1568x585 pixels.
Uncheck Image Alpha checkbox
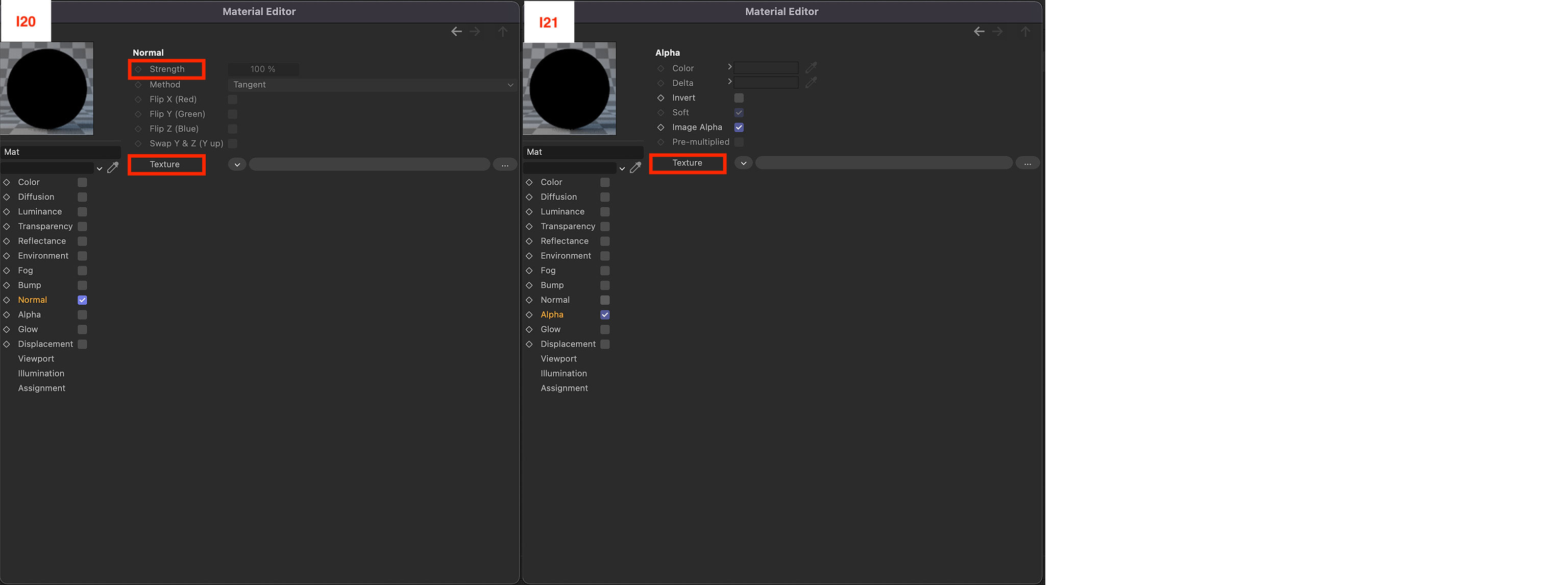[x=739, y=127]
